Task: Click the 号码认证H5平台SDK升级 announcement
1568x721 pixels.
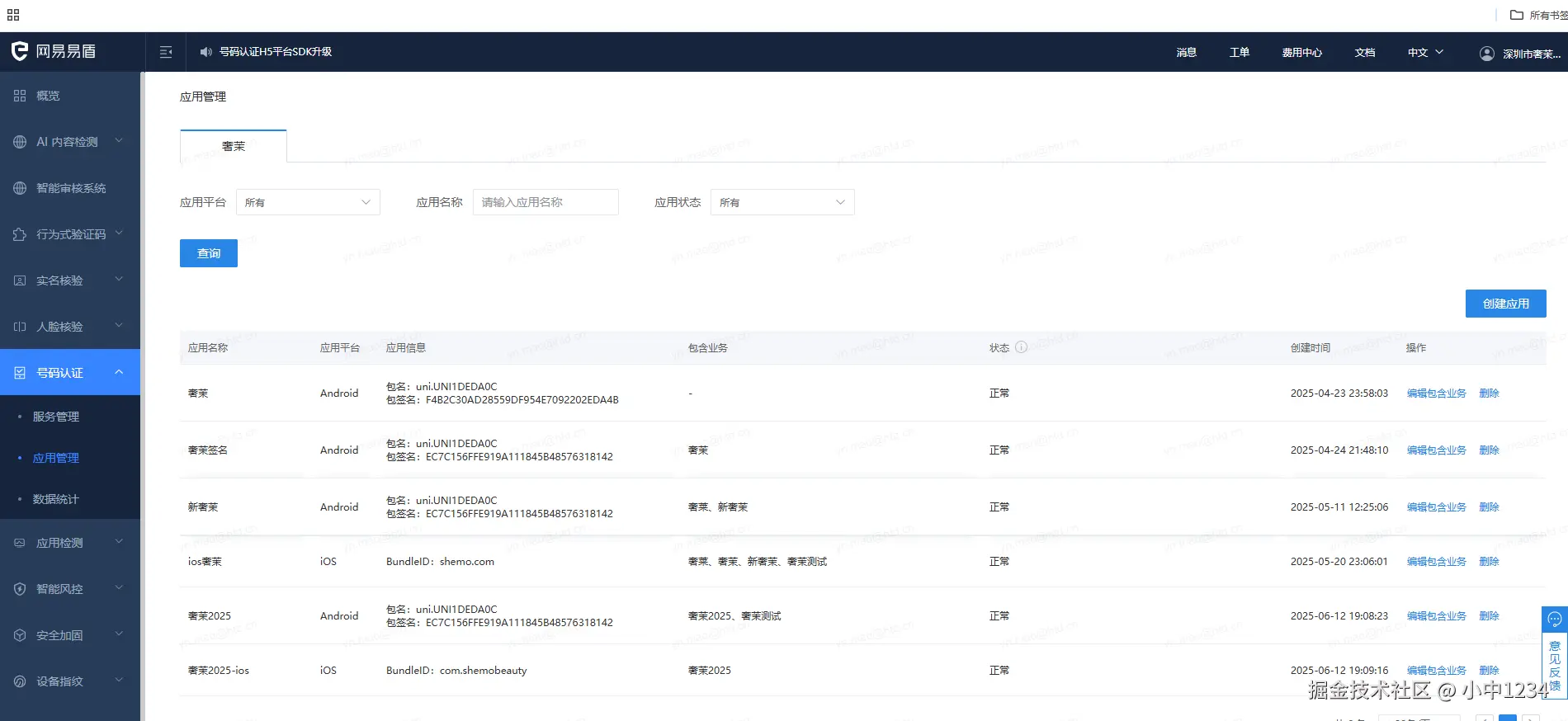Action: [276, 52]
